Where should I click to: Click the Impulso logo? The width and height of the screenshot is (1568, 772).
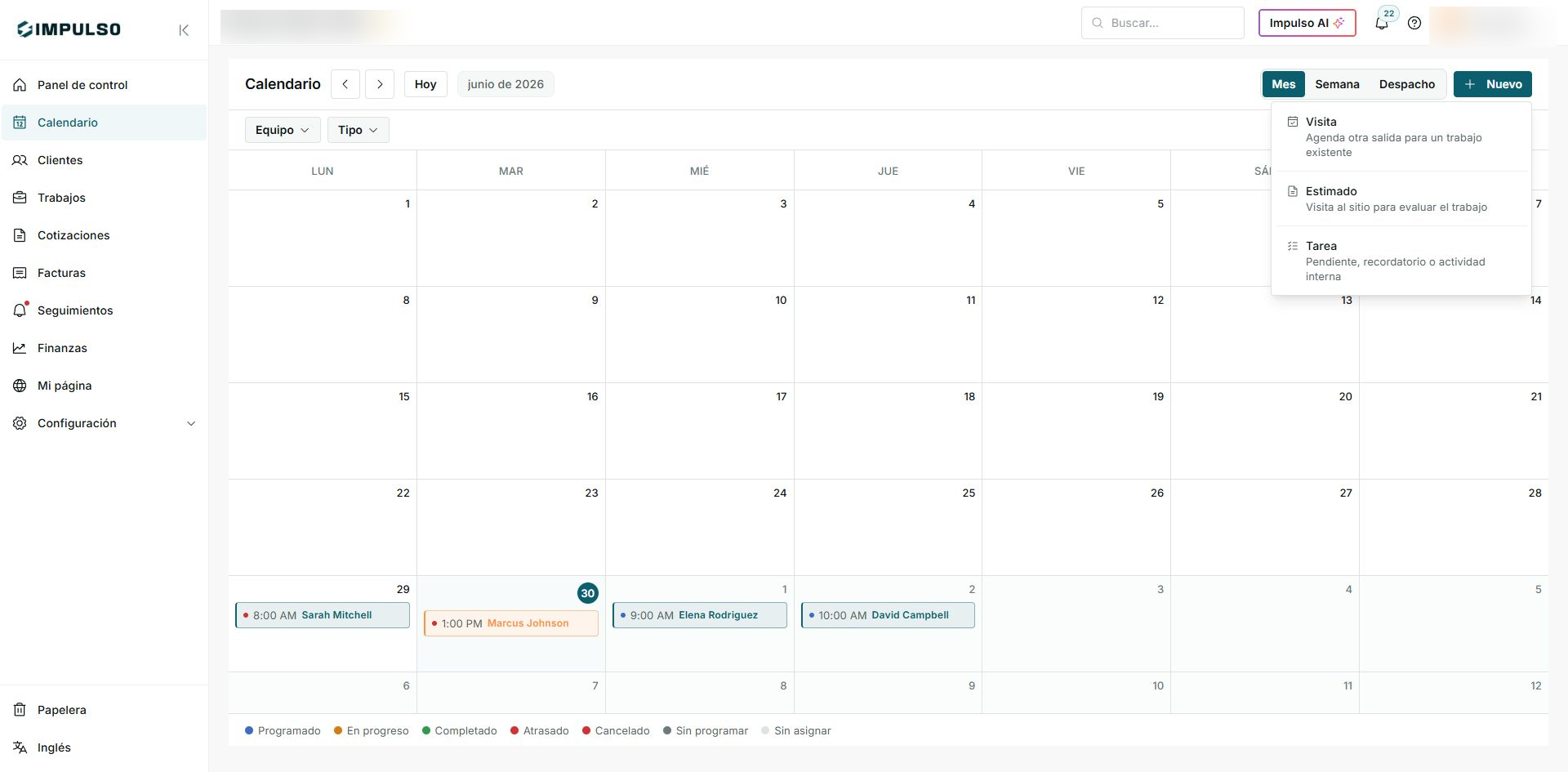69,29
